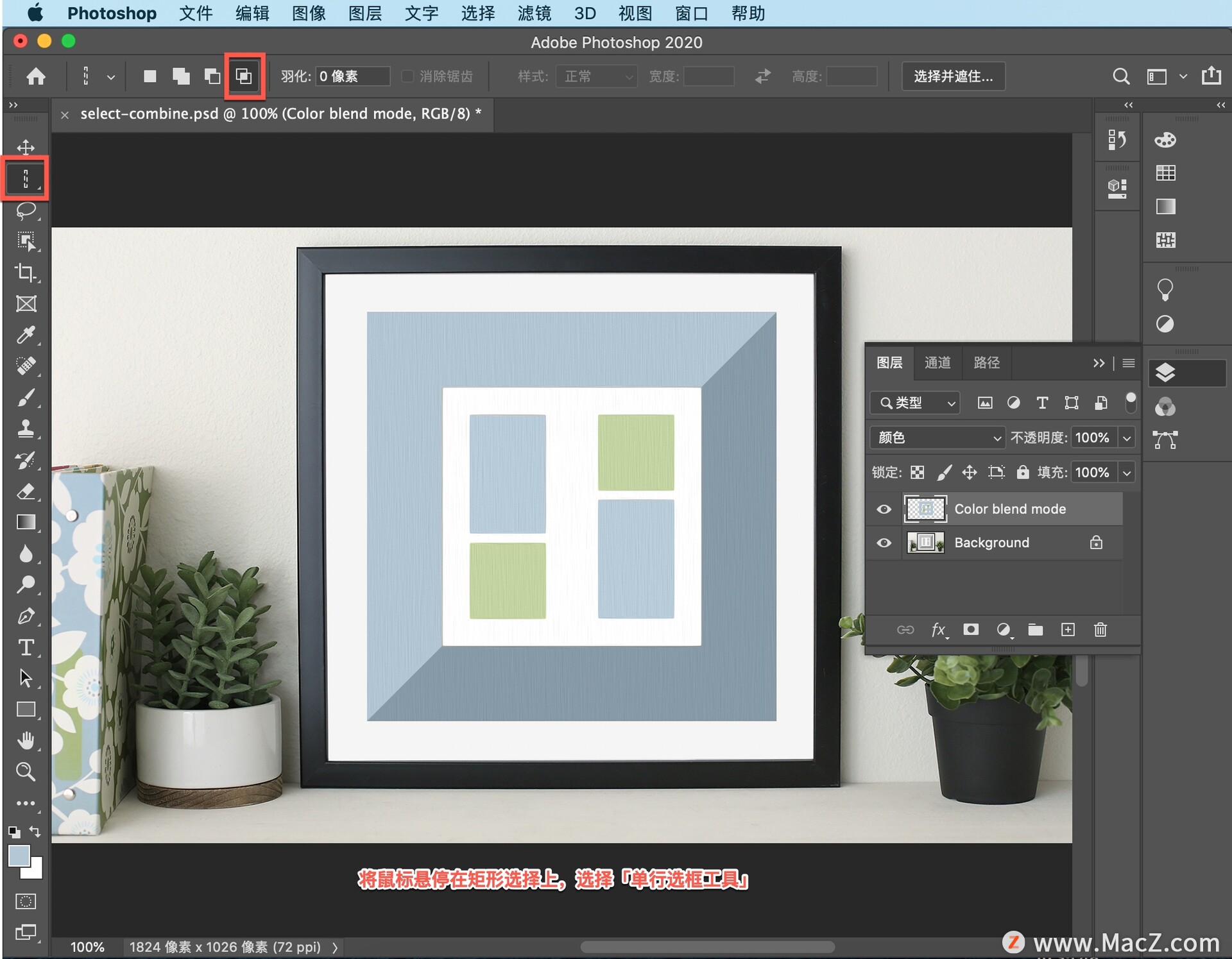The height and width of the screenshot is (959, 1232).
Task: Open the layer filter type dropdown
Action: click(915, 403)
